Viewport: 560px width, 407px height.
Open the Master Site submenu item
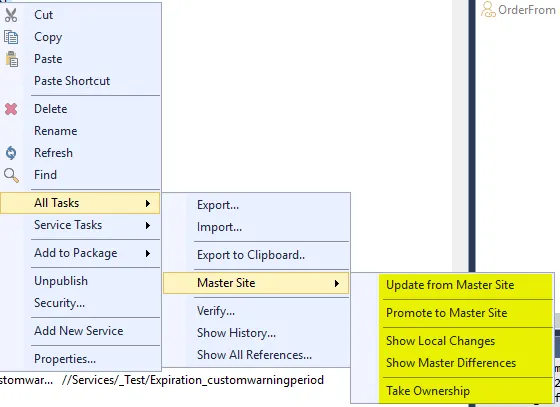pos(256,283)
